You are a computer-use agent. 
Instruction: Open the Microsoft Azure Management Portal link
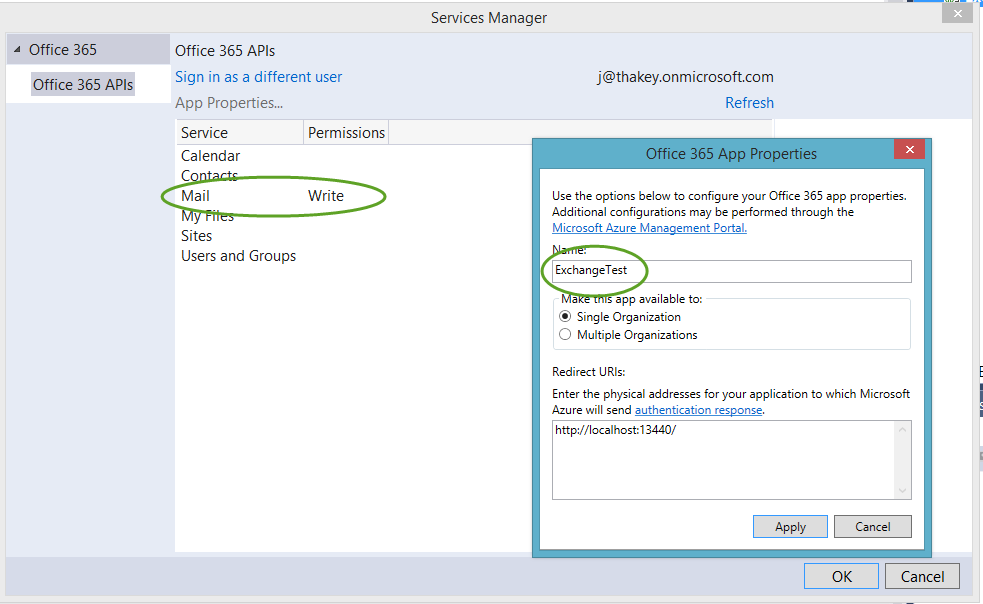tap(648, 227)
